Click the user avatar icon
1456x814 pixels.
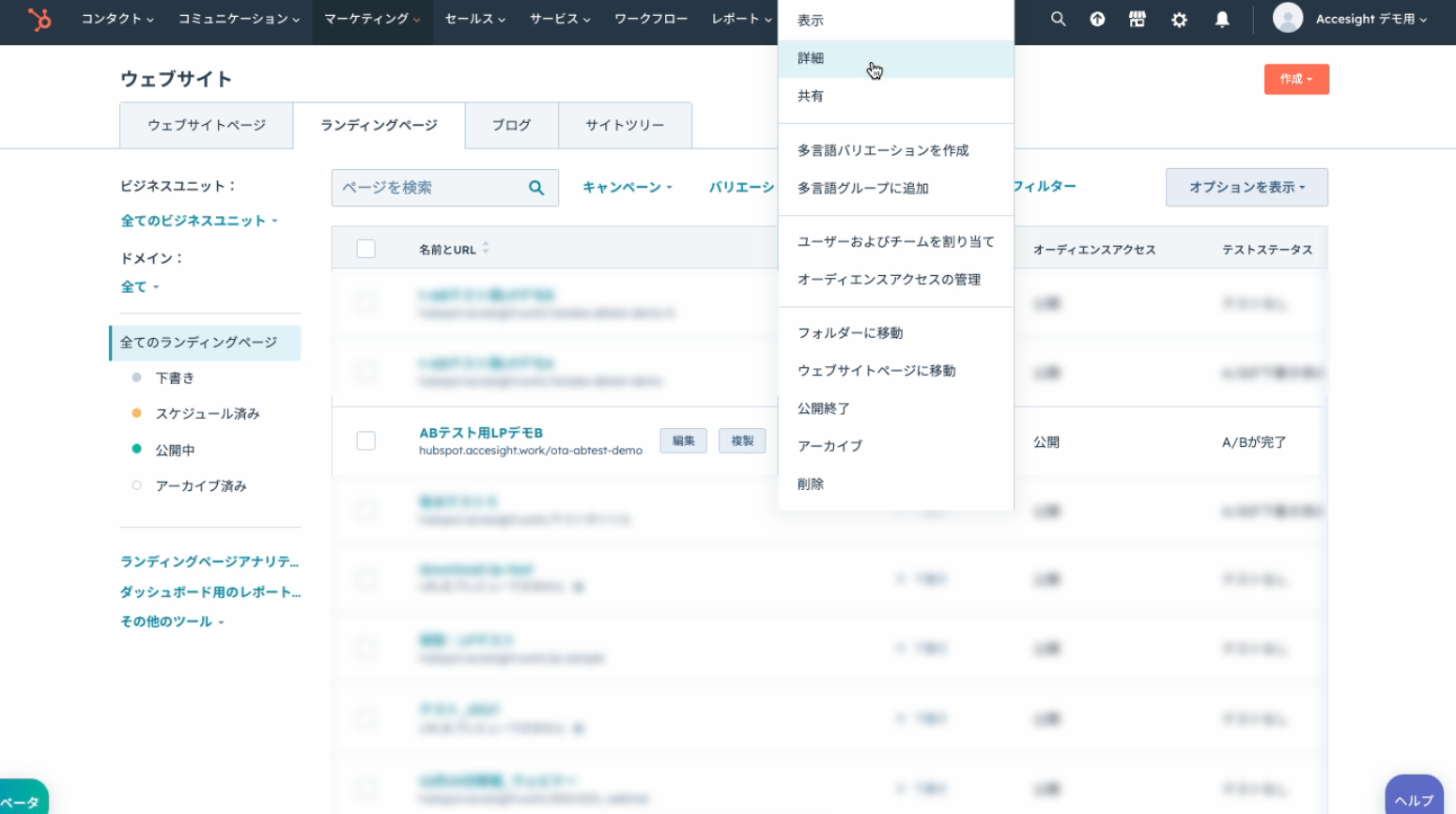click(x=1287, y=18)
